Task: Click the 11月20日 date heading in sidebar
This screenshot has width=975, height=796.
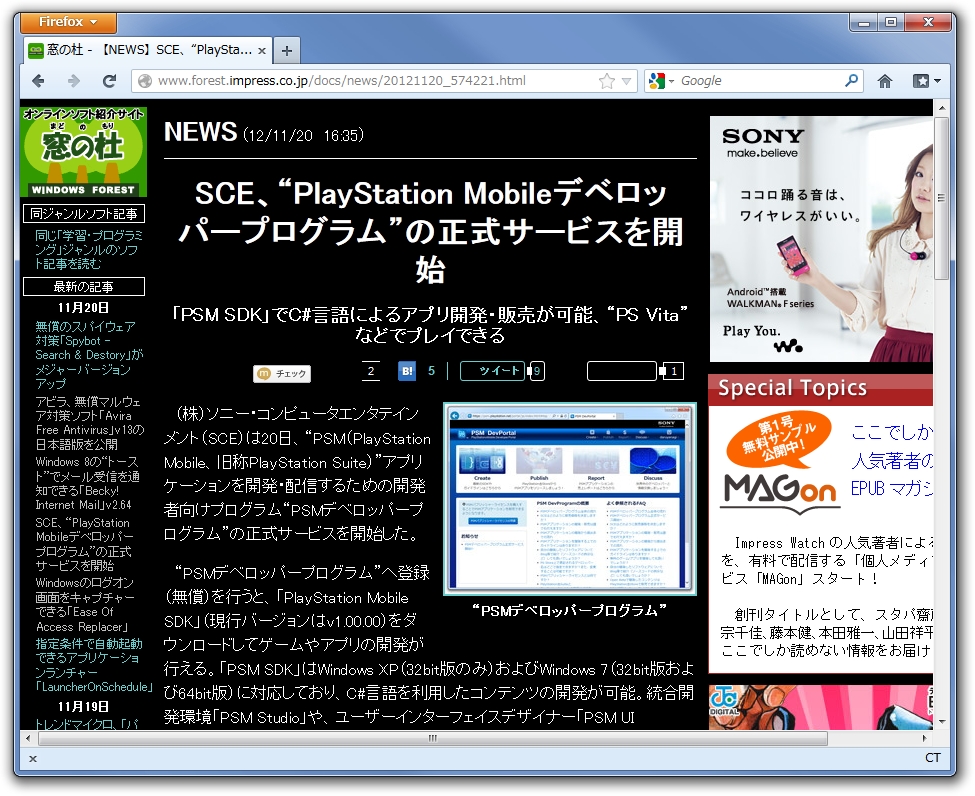Action: (x=83, y=308)
